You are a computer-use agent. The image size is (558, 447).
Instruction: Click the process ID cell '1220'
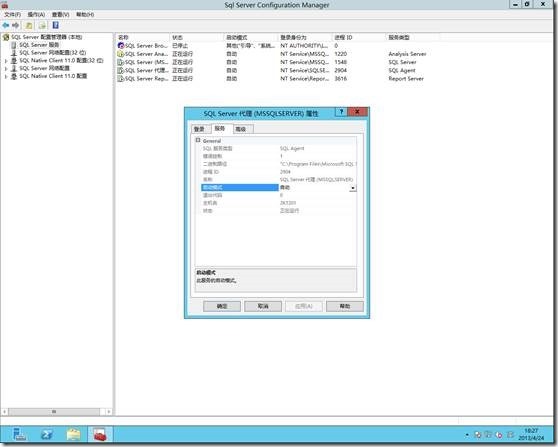point(340,54)
